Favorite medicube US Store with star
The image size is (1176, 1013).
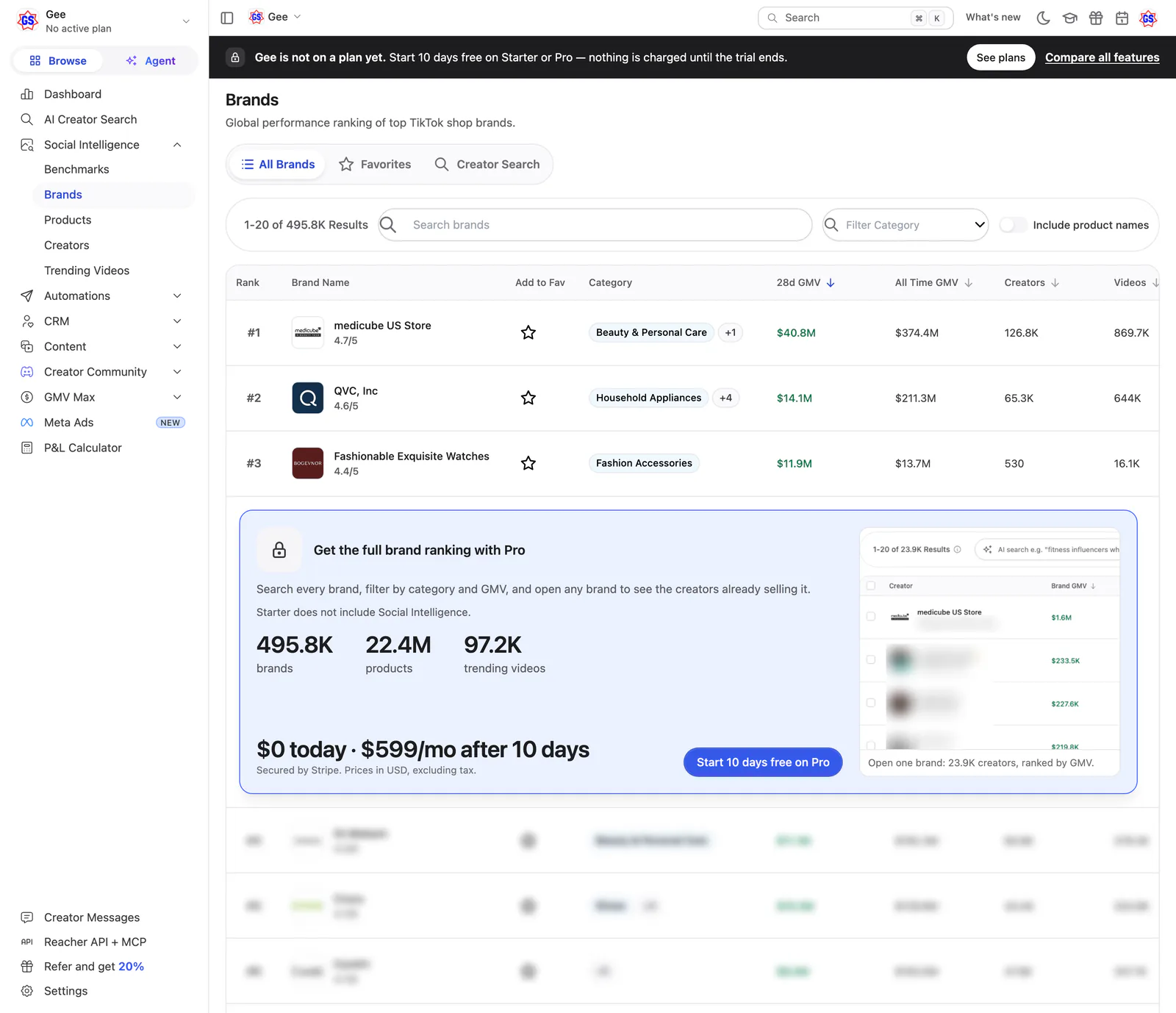pyautogui.click(x=528, y=332)
